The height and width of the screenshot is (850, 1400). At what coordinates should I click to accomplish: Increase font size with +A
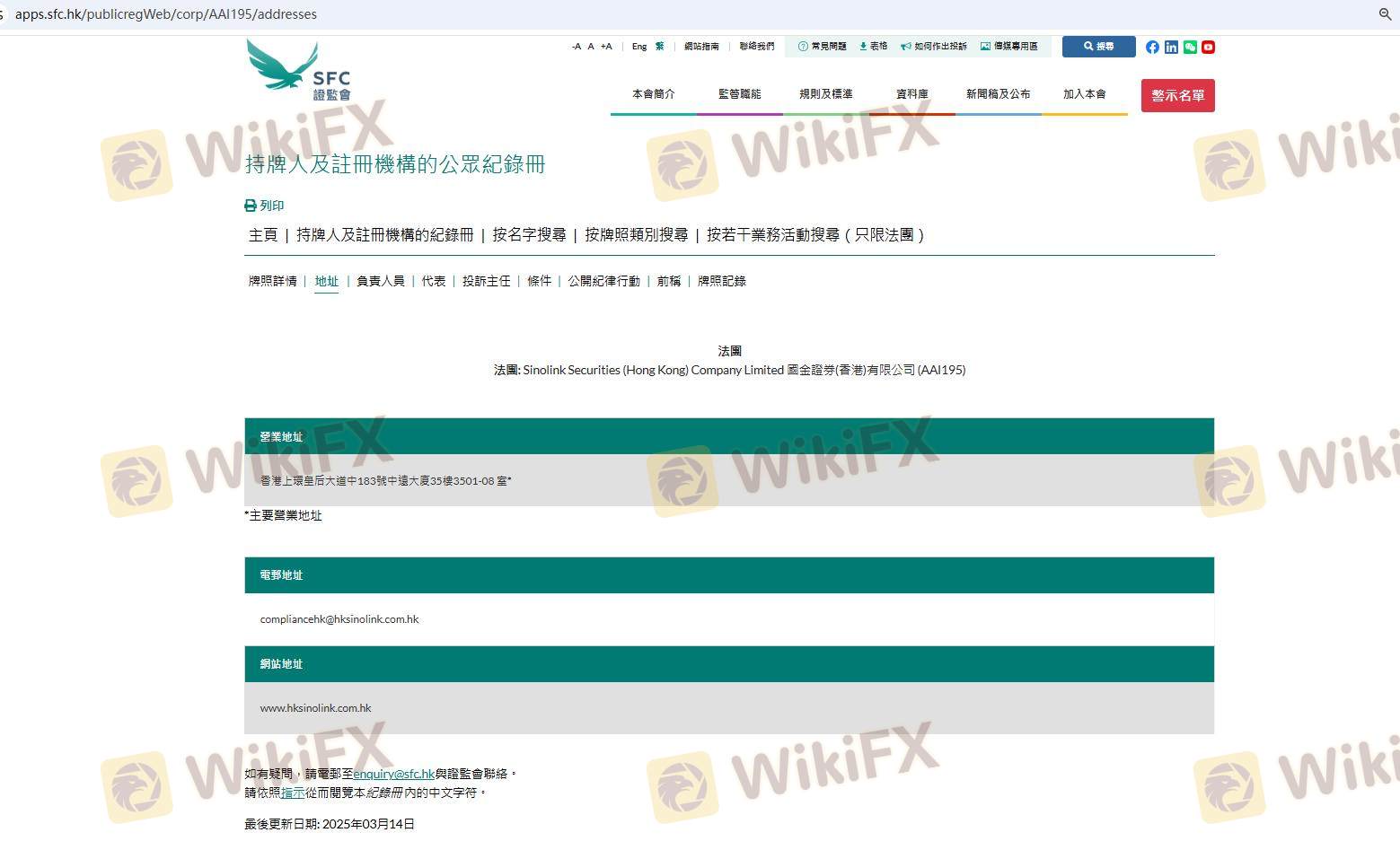click(x=606, y=47)
